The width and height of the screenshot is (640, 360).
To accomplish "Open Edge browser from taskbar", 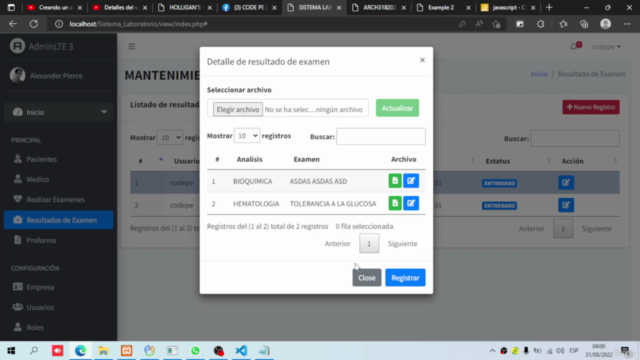I will [80, 351].
